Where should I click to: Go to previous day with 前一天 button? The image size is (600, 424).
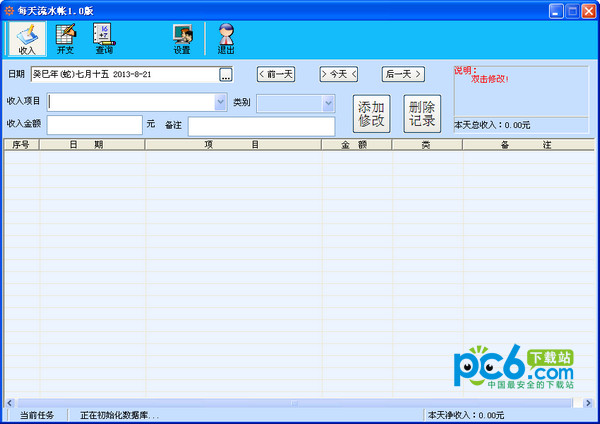[x=276, y=74]
